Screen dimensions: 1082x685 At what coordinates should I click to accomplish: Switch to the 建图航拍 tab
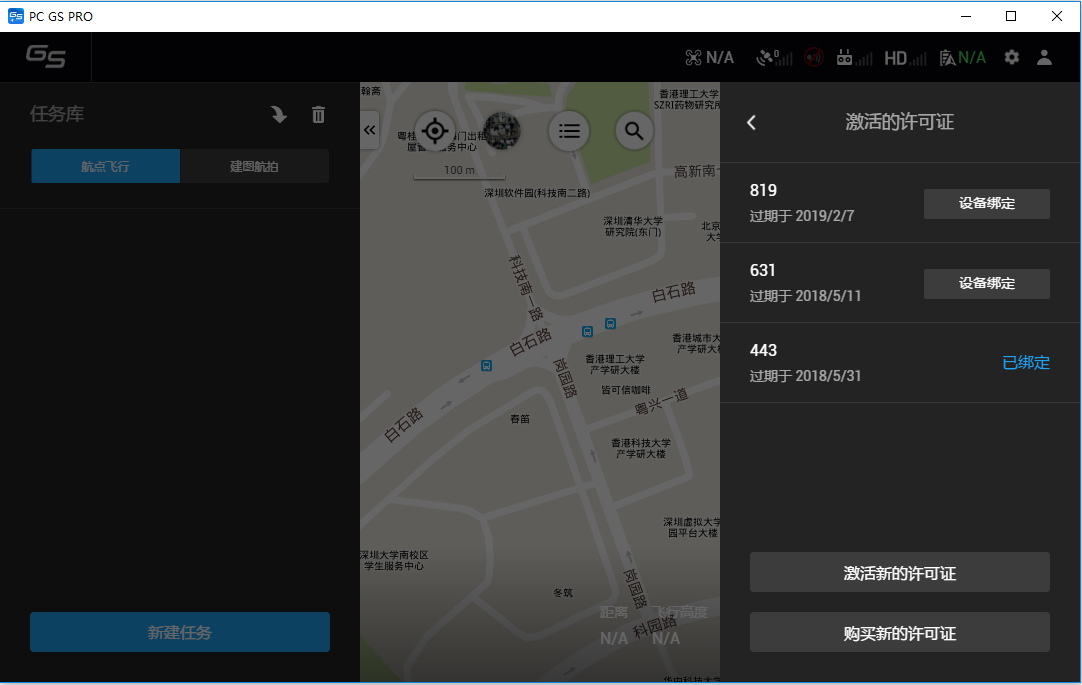(x=255, y=165)
